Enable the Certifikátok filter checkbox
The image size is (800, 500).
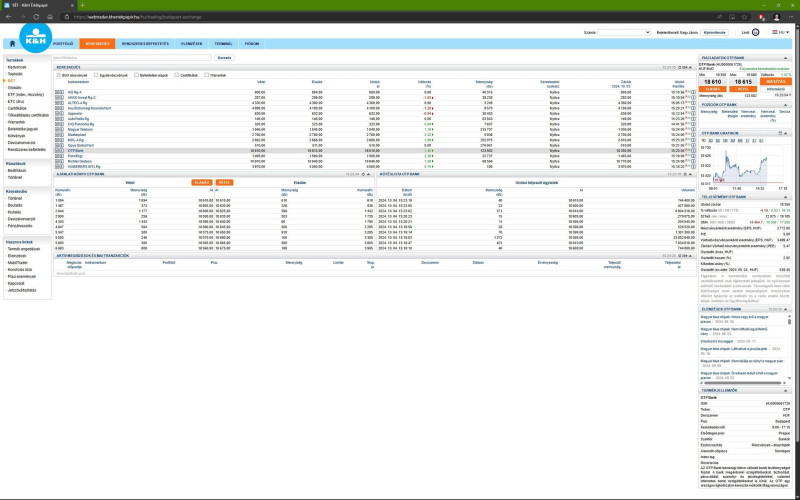pyautogui.click(x=177, y=75)
